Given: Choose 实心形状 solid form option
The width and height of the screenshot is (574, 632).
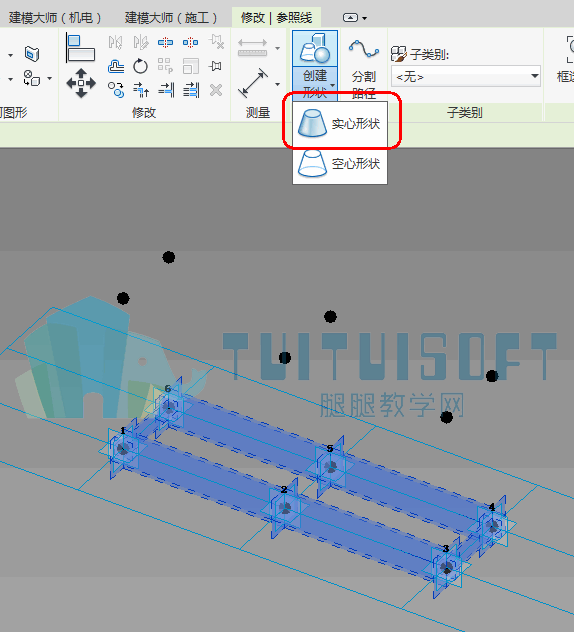Looking at the screenshot, I should point(340,123).
